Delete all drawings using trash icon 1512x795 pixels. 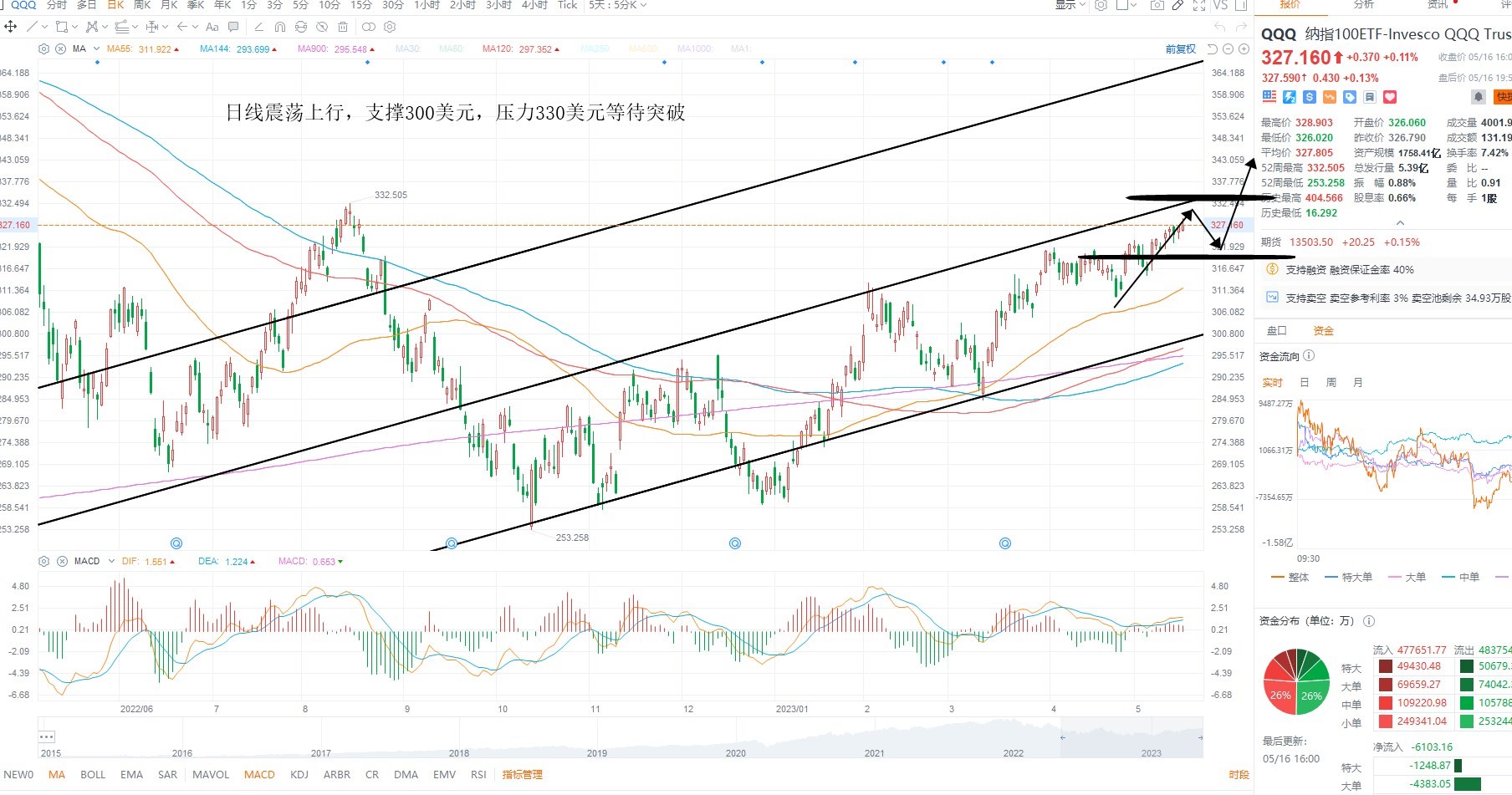(x=343, y=27)
